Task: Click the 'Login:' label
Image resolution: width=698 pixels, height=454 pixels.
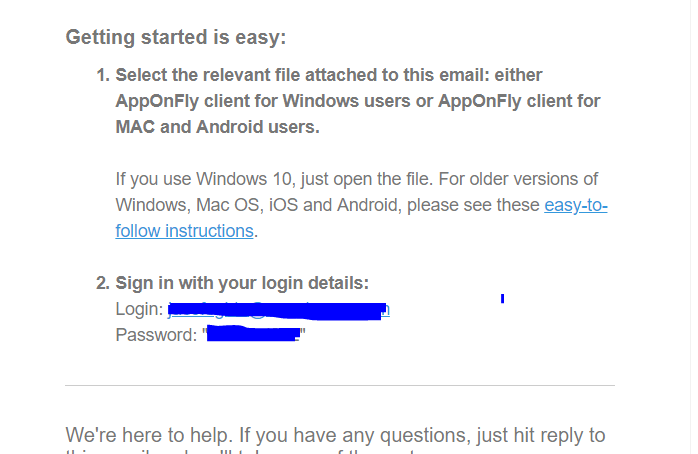Action: [139, 310]
